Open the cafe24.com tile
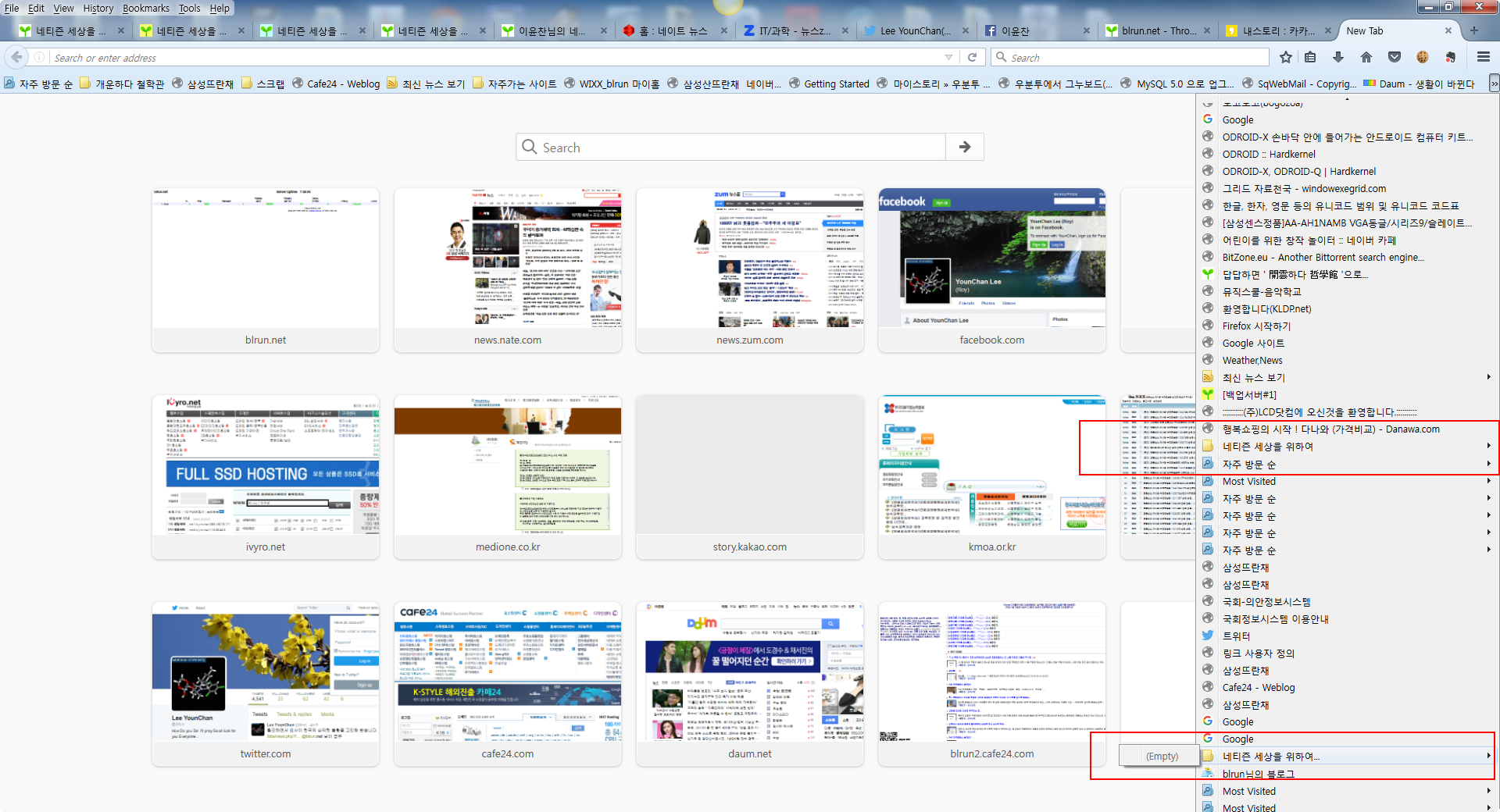The width and height of the screenshot is (1500, 812). coord(508,683)
